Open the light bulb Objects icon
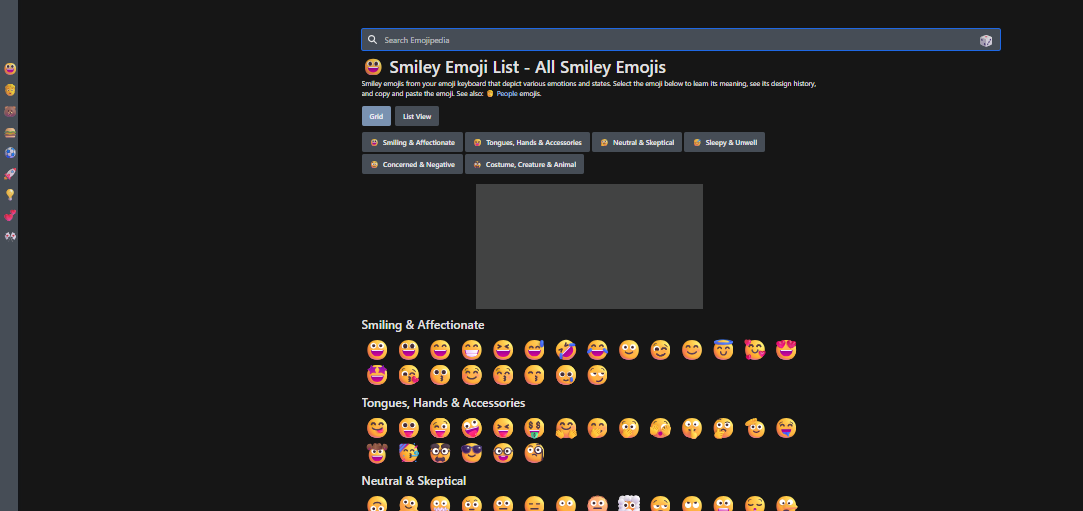Screen dimensions: 1083x511 click(10, 195)
